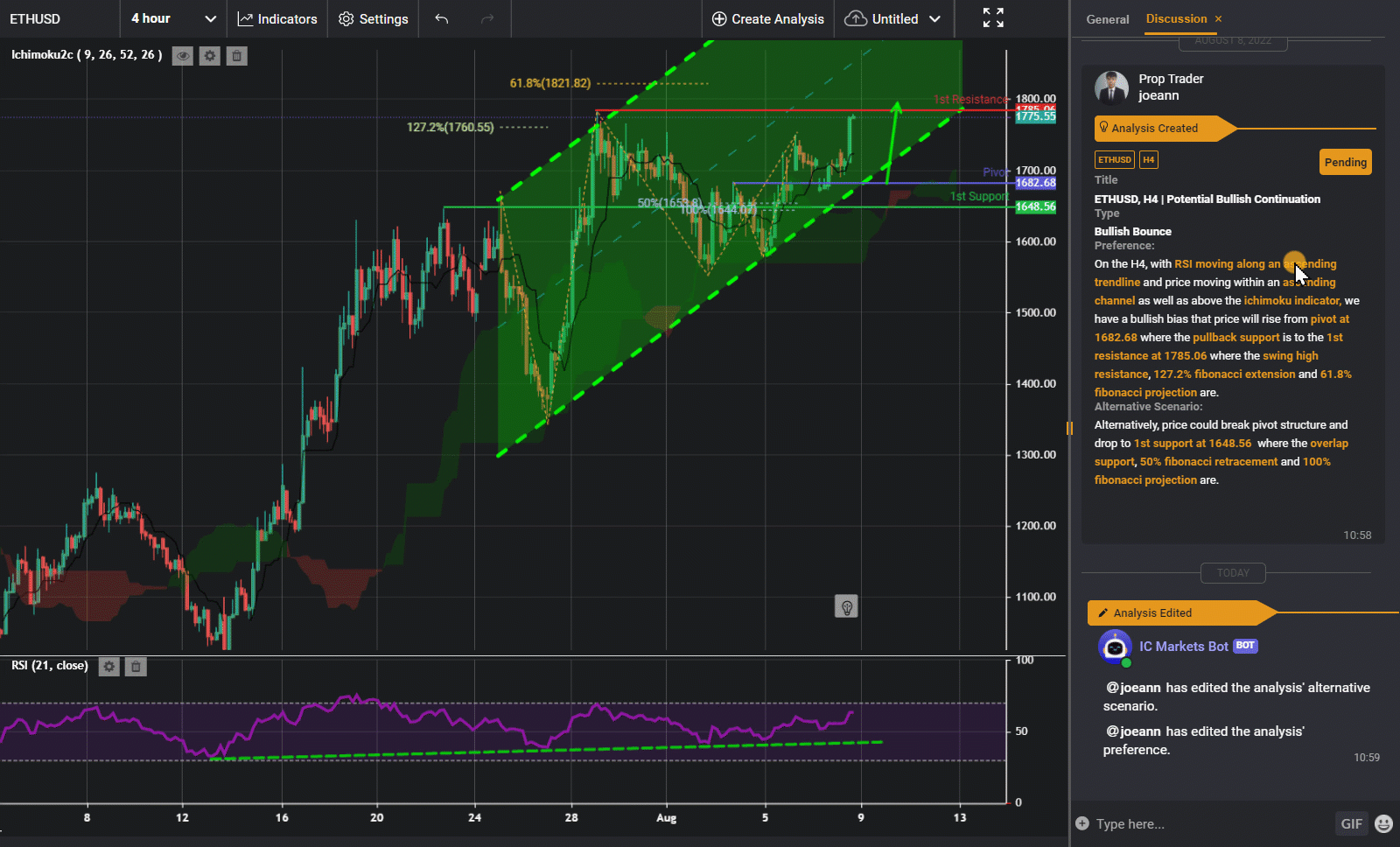Click '1st support at 1648.56' highlighted text
1400x847 pixels.
point(1193,444)
